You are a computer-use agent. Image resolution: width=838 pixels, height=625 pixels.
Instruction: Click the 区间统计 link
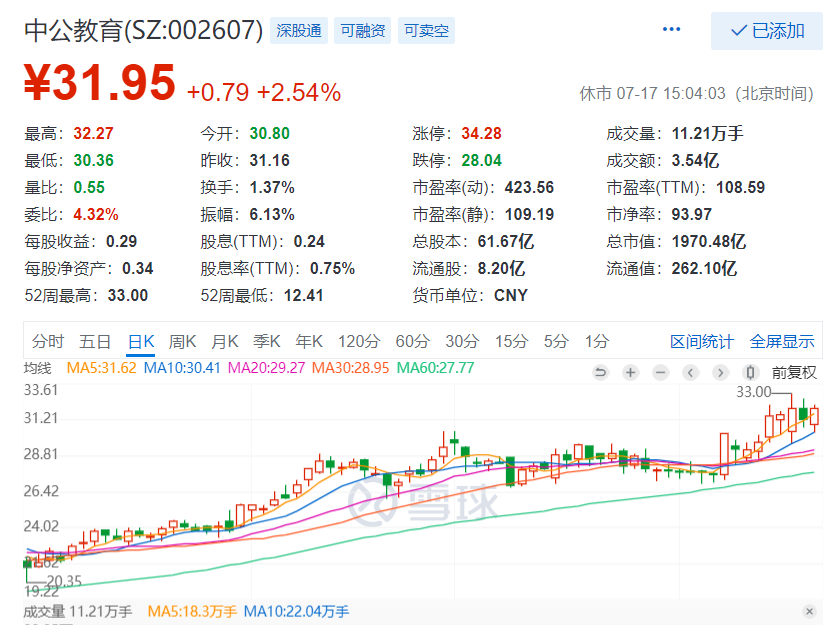point(701,341)
